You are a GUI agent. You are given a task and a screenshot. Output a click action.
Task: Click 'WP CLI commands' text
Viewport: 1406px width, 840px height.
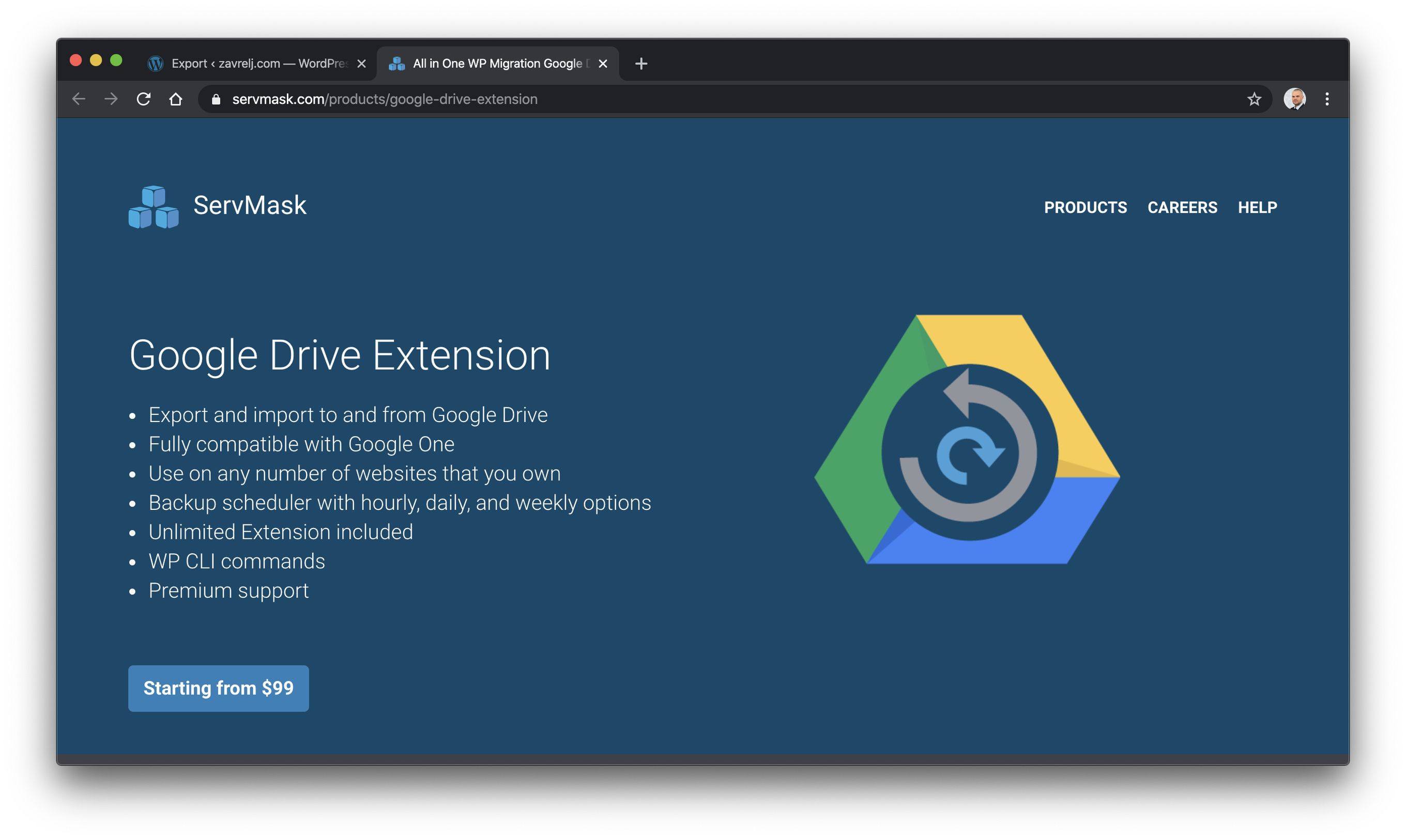(237, 562)
